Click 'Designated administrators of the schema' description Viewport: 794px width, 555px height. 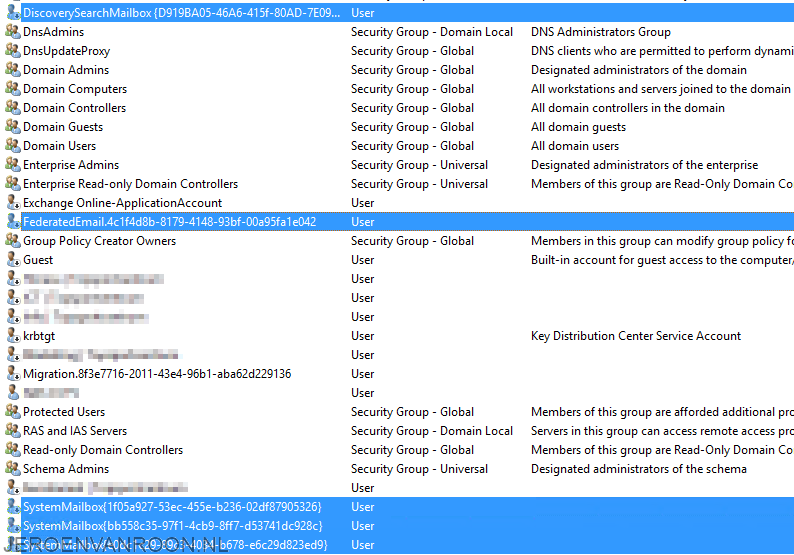click(639, 468)
